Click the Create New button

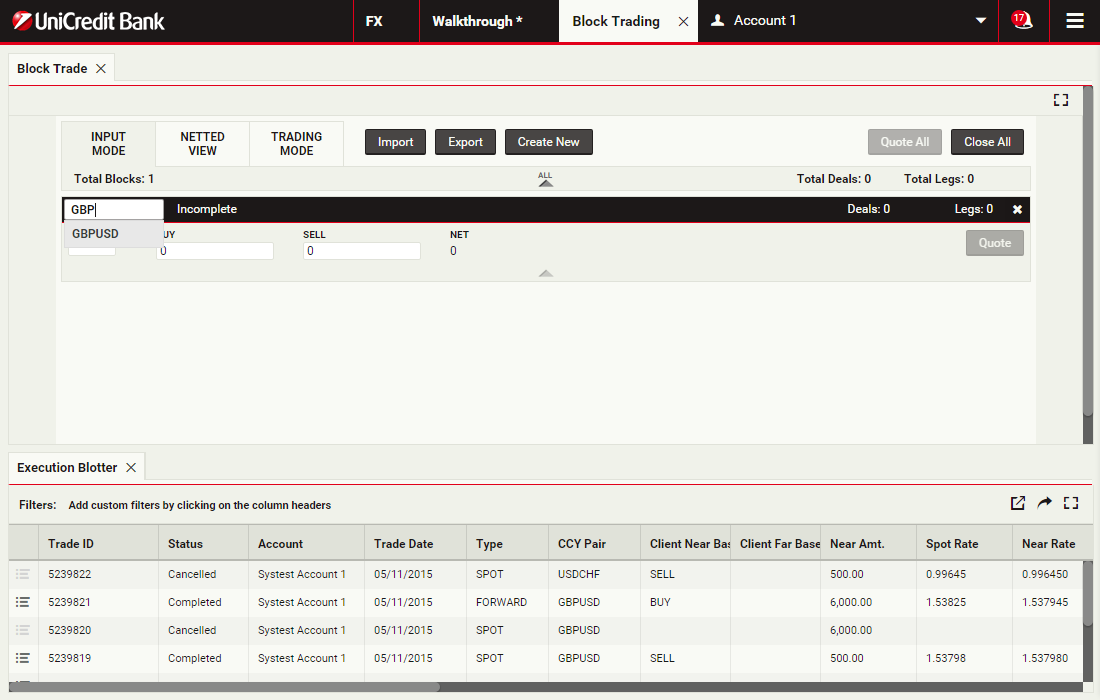tap(548, 142)
